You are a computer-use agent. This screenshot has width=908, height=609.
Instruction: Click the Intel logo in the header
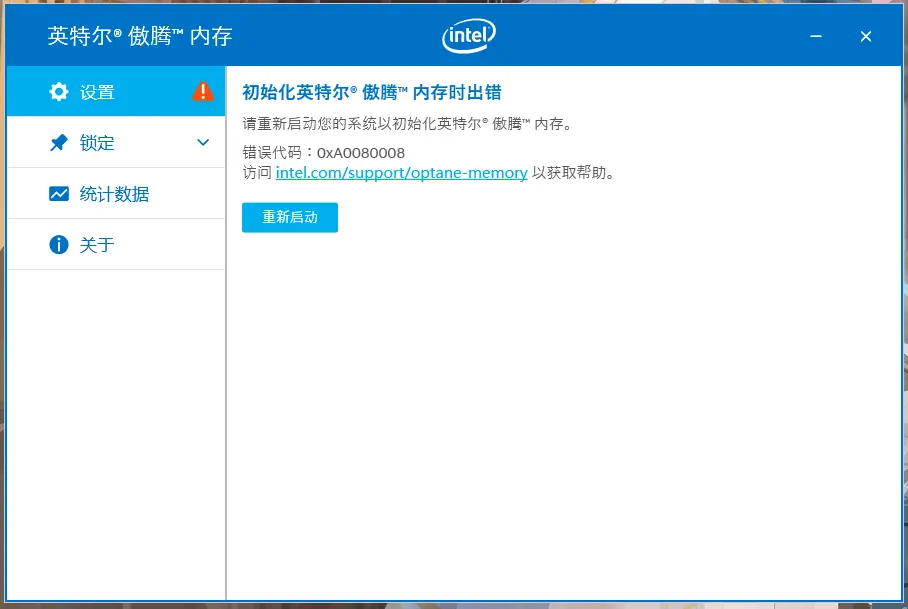[x=468, y=36]
